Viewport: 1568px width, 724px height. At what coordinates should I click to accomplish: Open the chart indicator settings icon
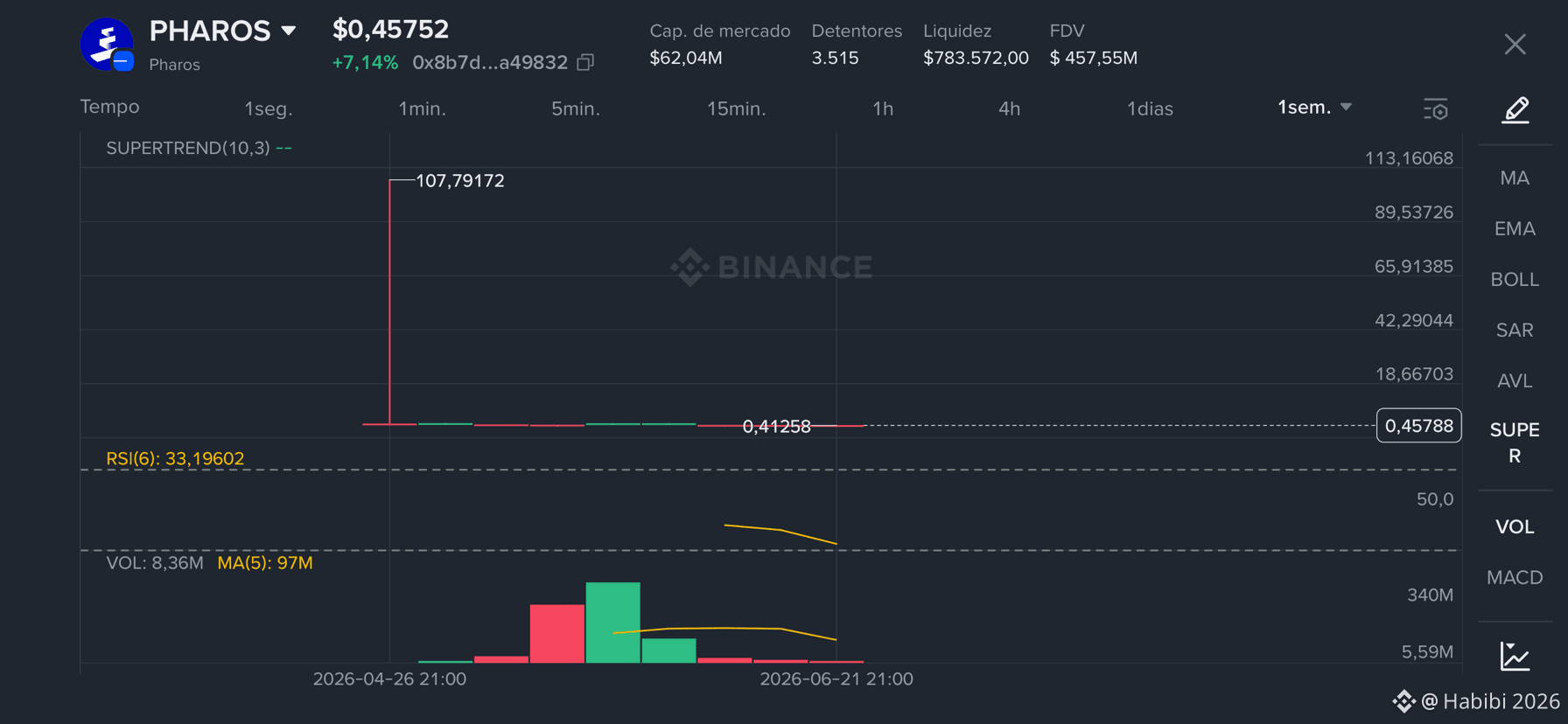point(1436,109)
